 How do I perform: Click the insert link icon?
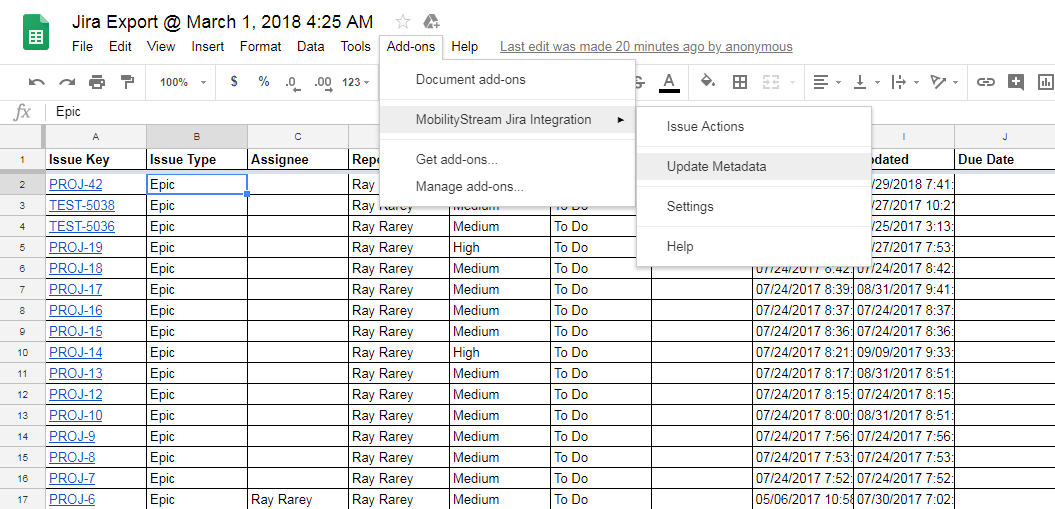point(986,82)
